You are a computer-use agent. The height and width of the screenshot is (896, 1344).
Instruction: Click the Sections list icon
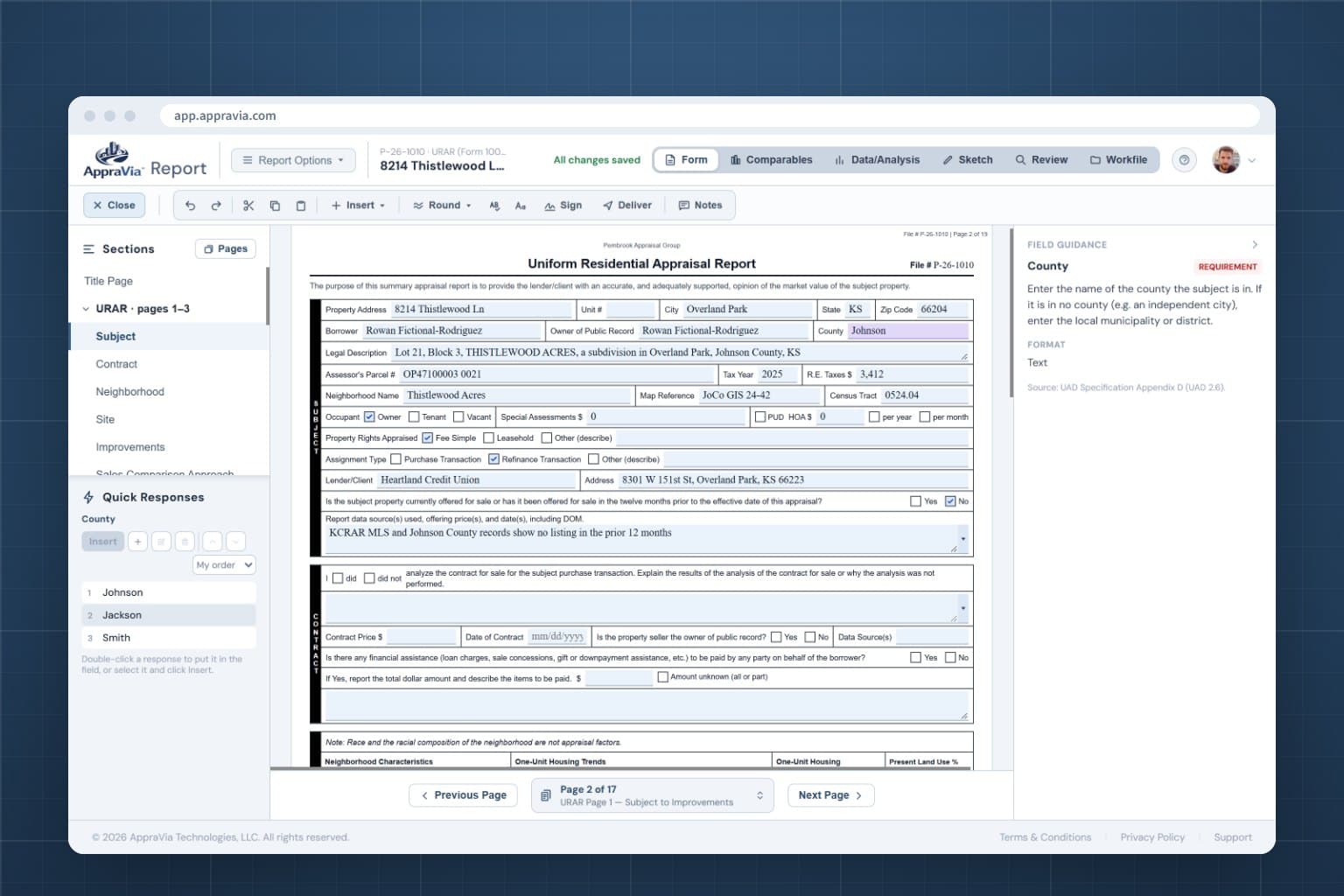coord(88,249)
